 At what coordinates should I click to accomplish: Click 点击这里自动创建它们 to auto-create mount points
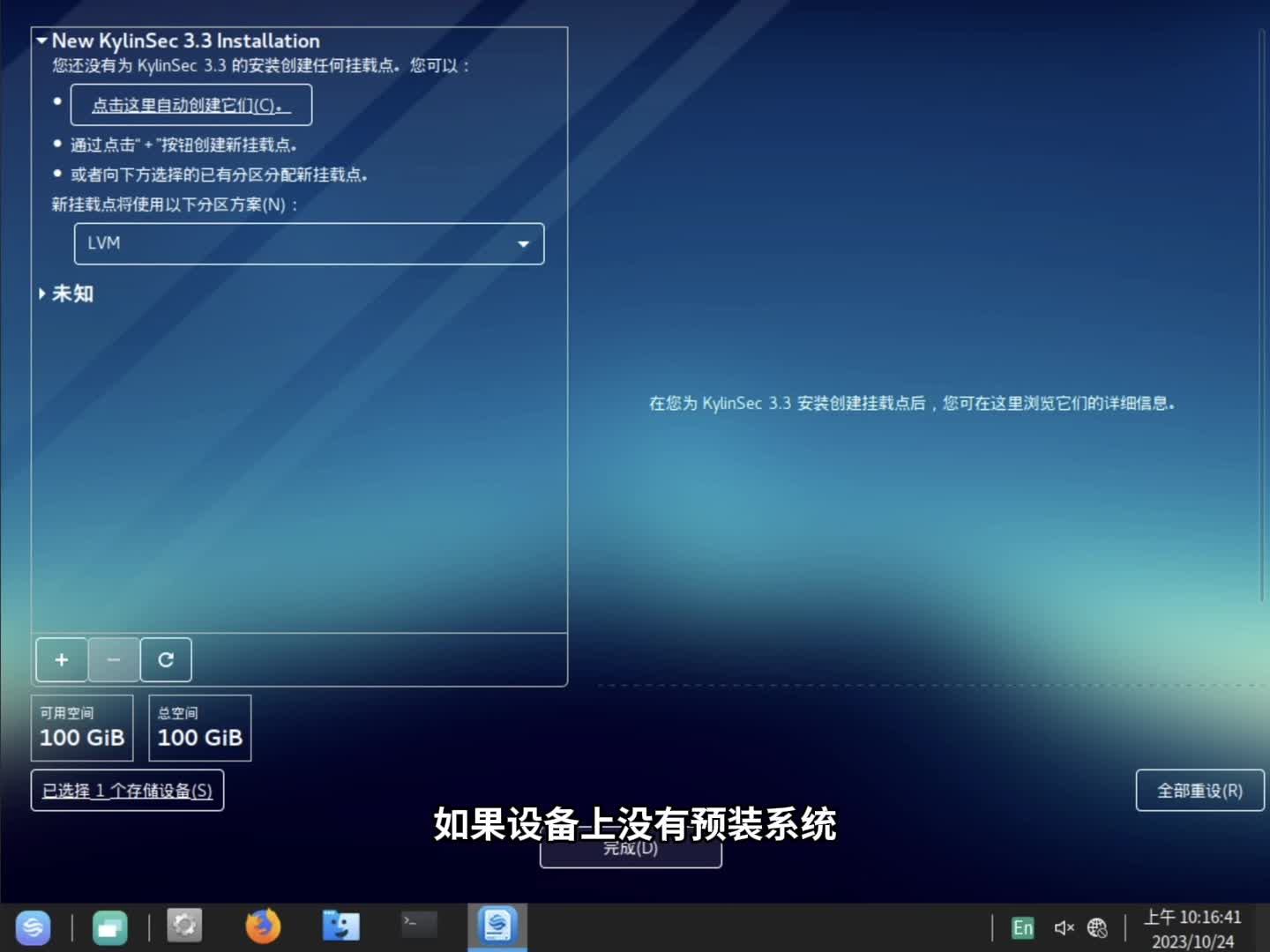[190, 104]
